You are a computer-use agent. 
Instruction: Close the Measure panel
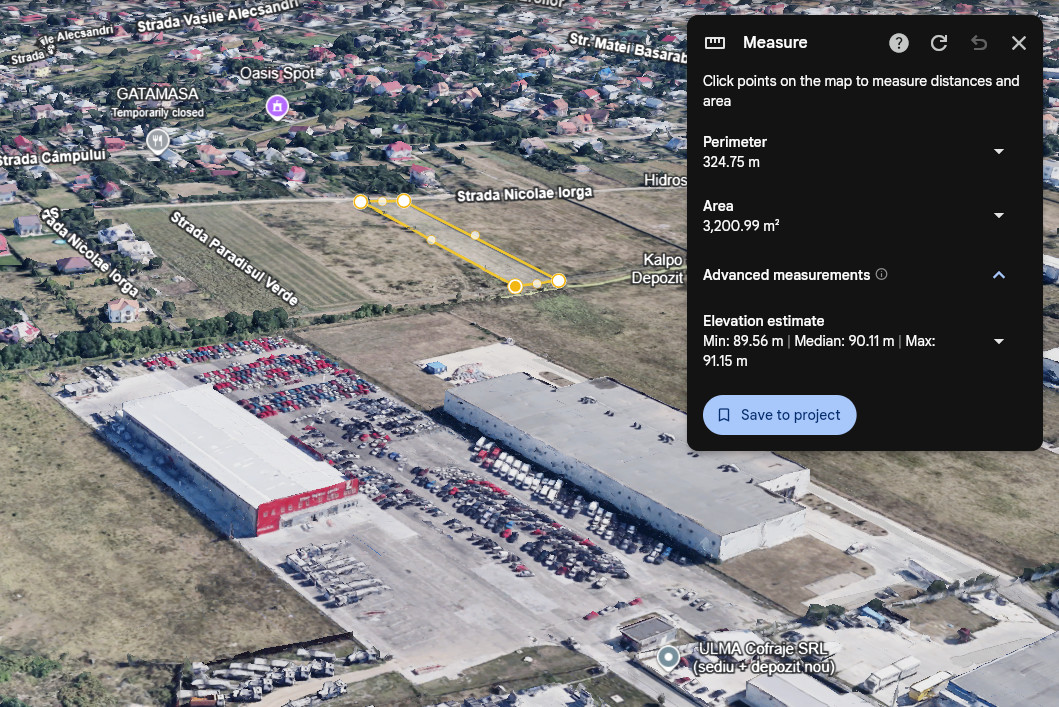point(1018,43)
